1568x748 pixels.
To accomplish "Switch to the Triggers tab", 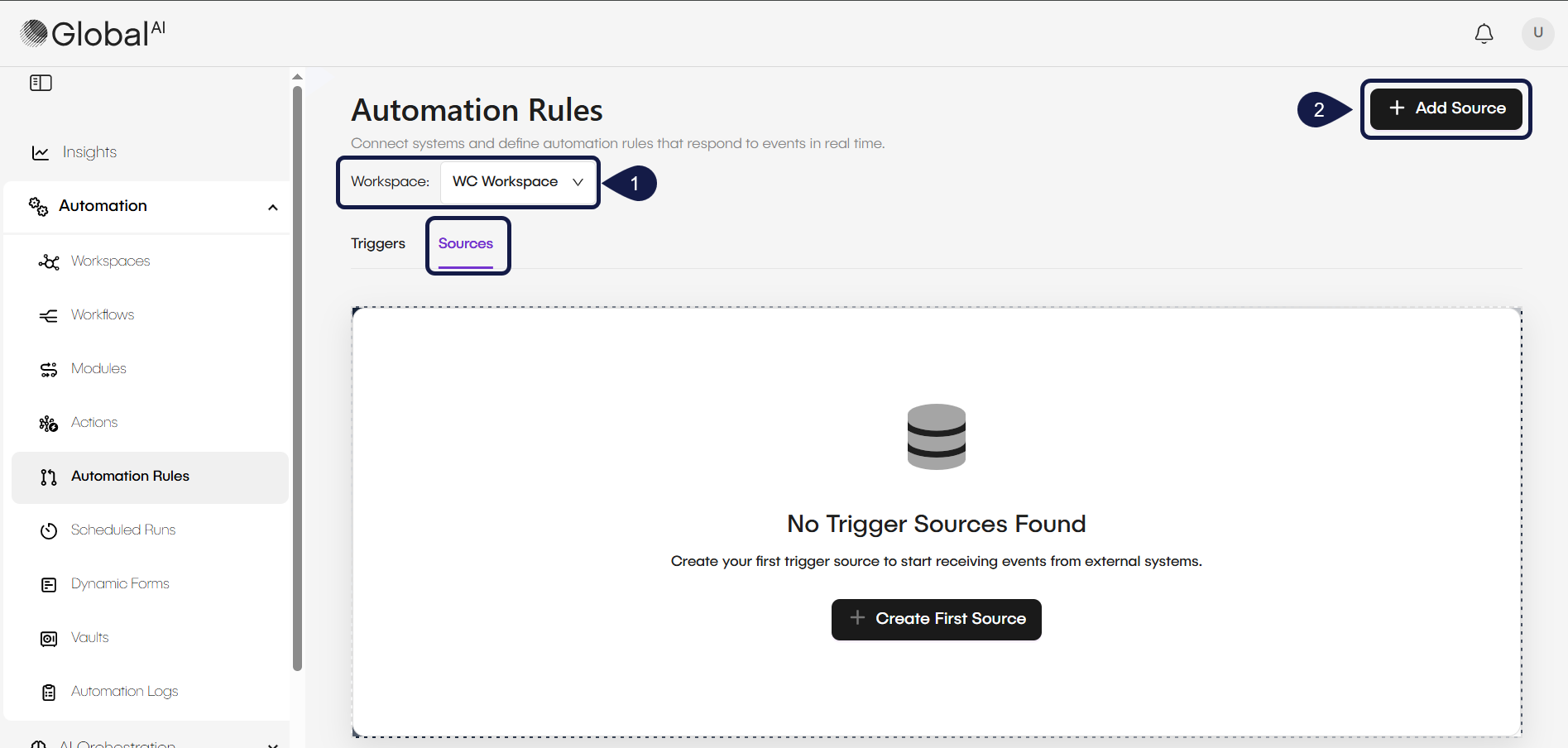I will tap(378, 243).
